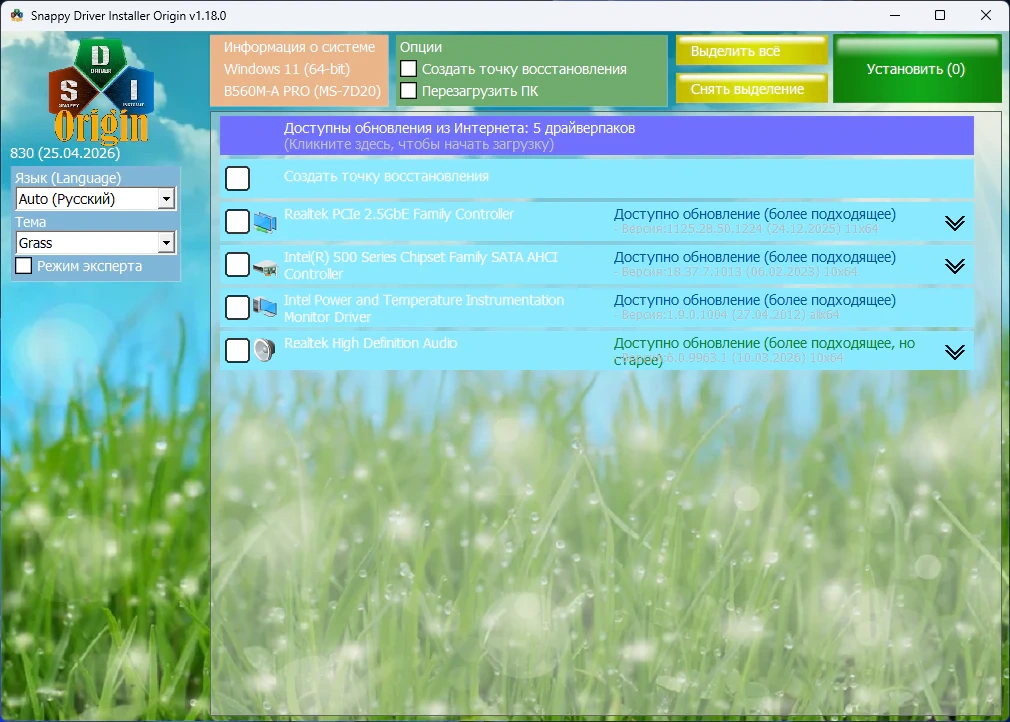The height and width of the screenshot is (722, 1010).
Task: Click the device icon for Intel Power Monitor Driver
Action: point(265,308)
